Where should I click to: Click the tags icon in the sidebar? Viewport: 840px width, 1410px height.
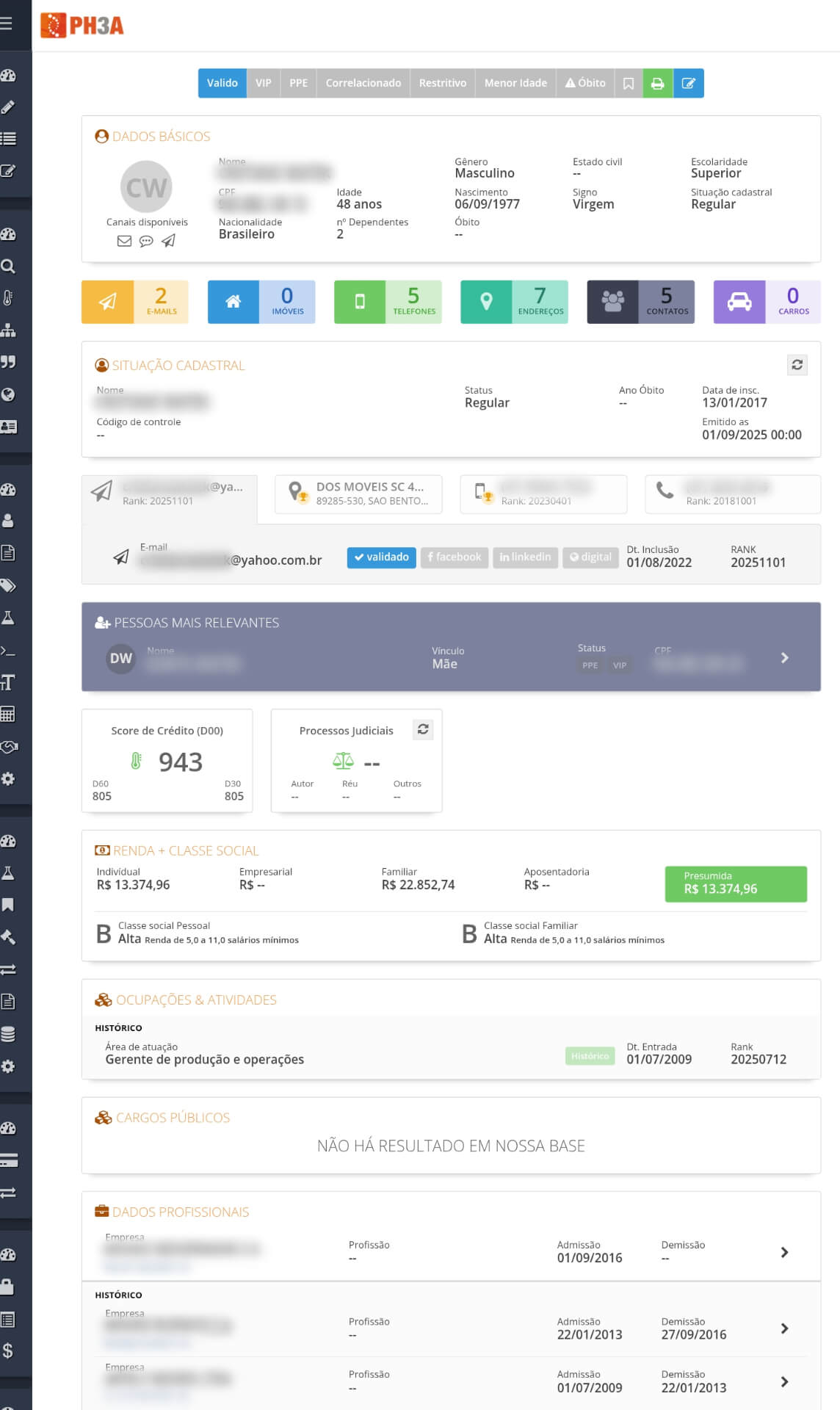pos(8,585)
